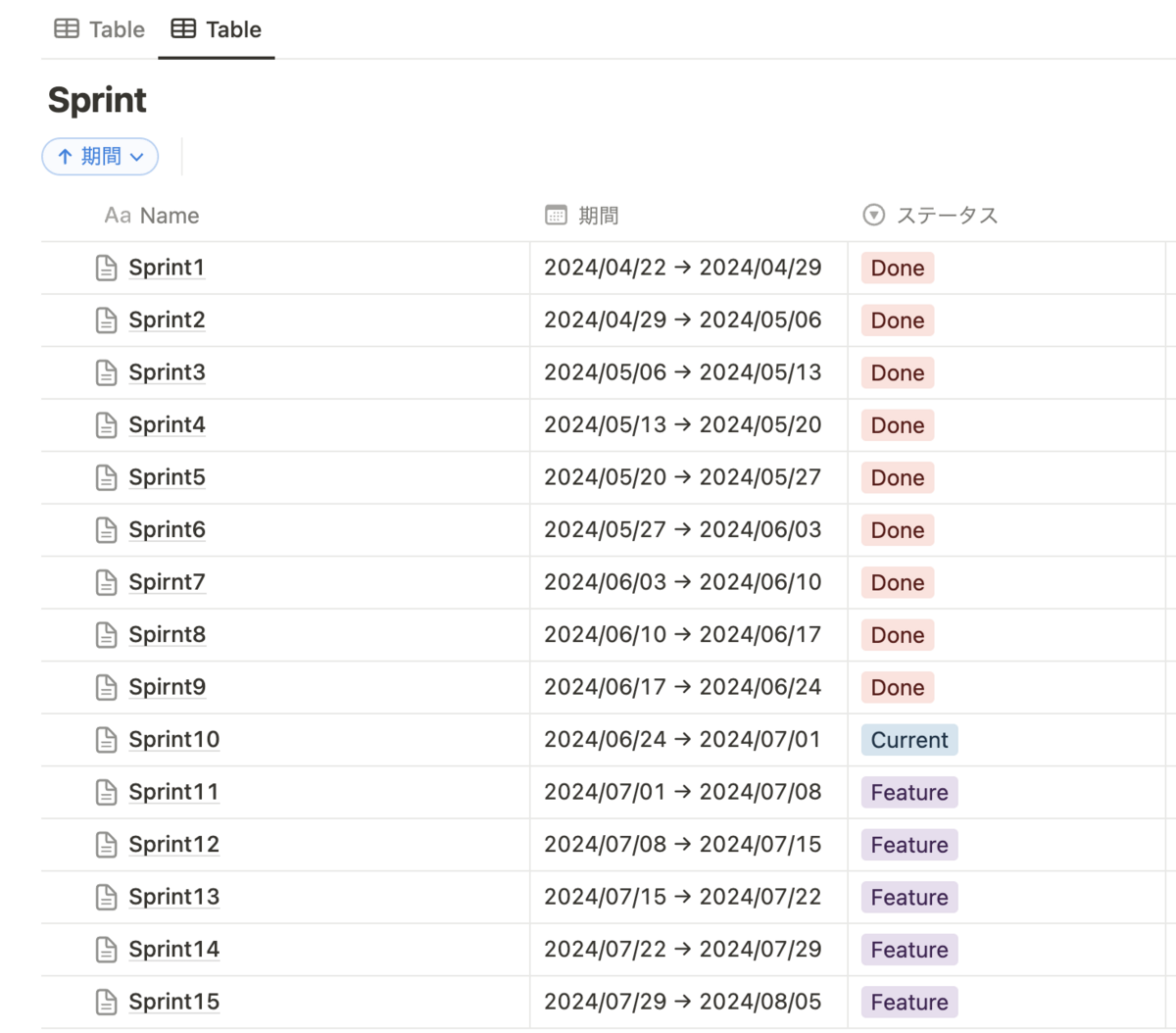Open the Current status tag for Sprint10
This screenshot has height=1033, width=1176.
coord(909,740)
